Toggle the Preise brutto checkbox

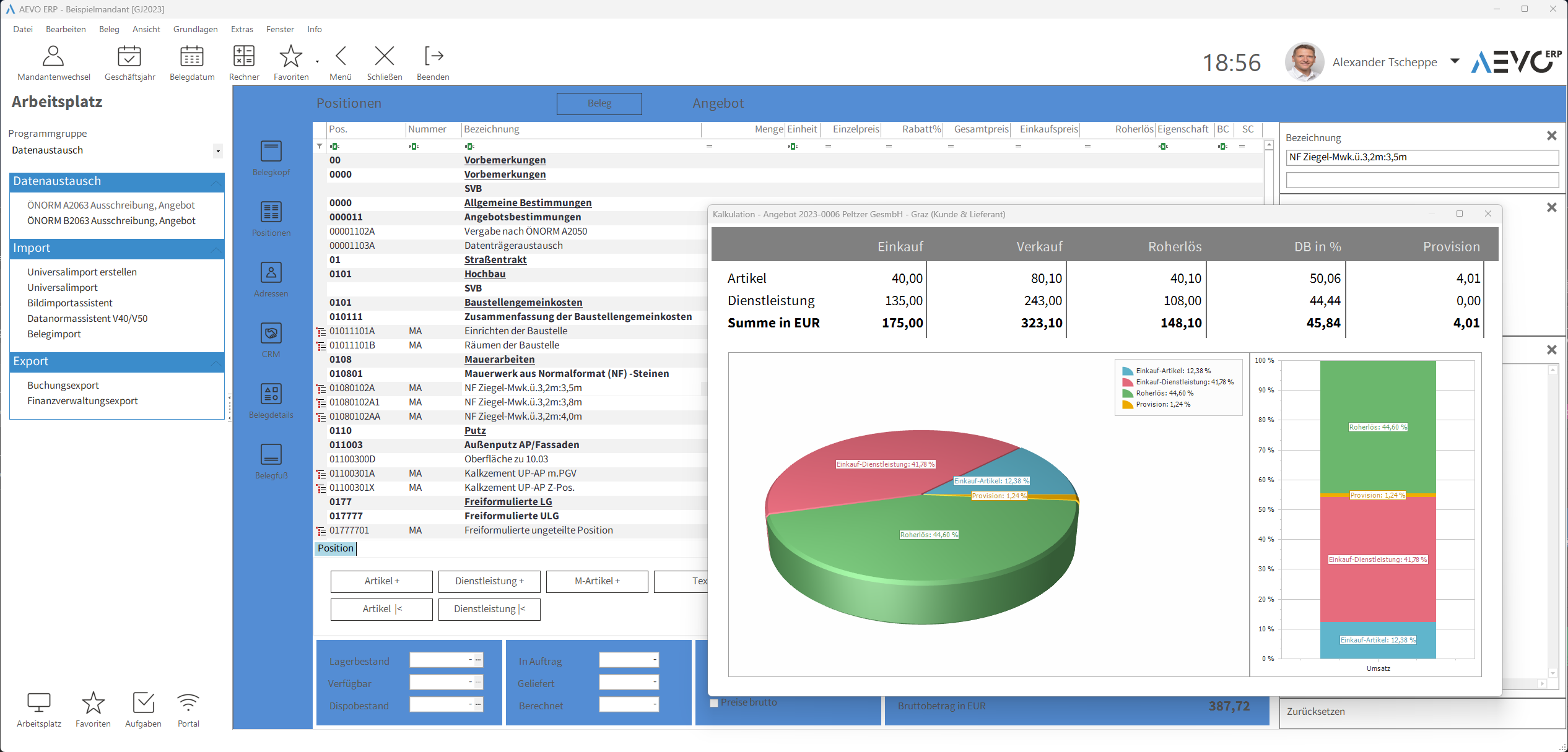tap(713, 702)
